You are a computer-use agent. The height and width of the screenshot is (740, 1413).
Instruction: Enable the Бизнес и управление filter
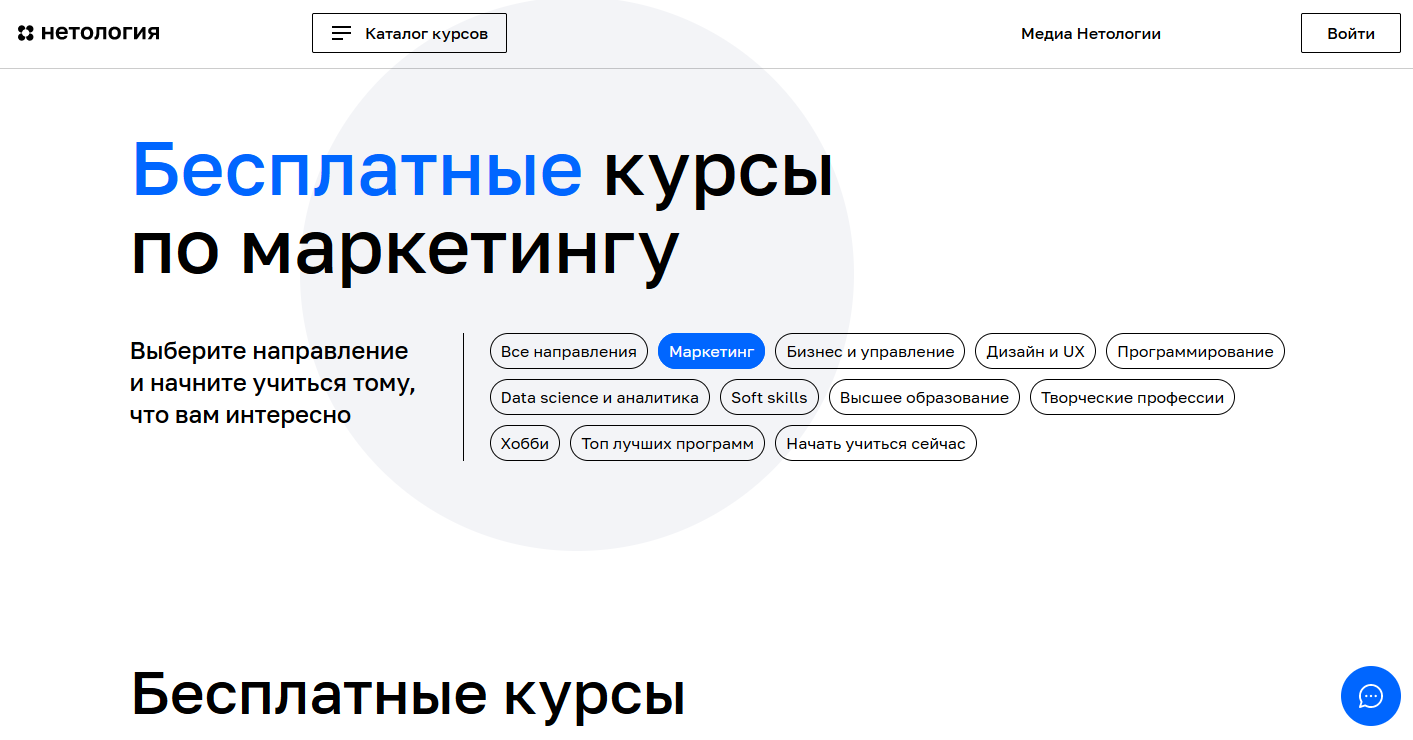pos(869,351)
